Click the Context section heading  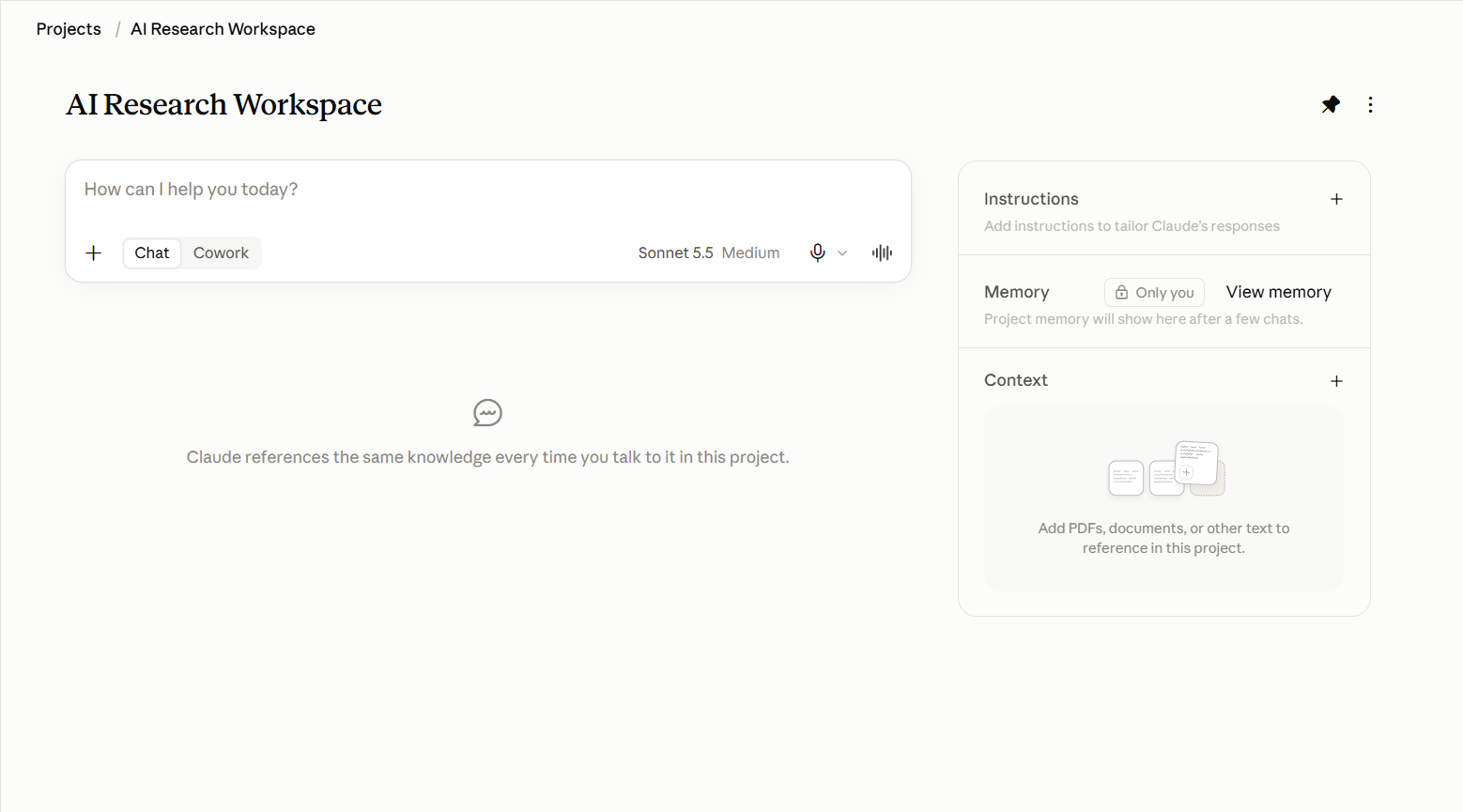point(1015,380)
